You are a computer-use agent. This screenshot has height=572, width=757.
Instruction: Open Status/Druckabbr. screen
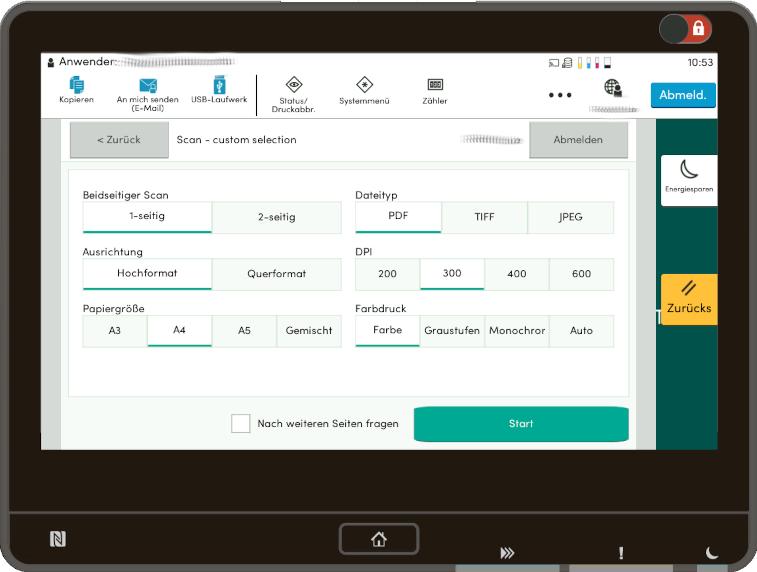[293, 92]
